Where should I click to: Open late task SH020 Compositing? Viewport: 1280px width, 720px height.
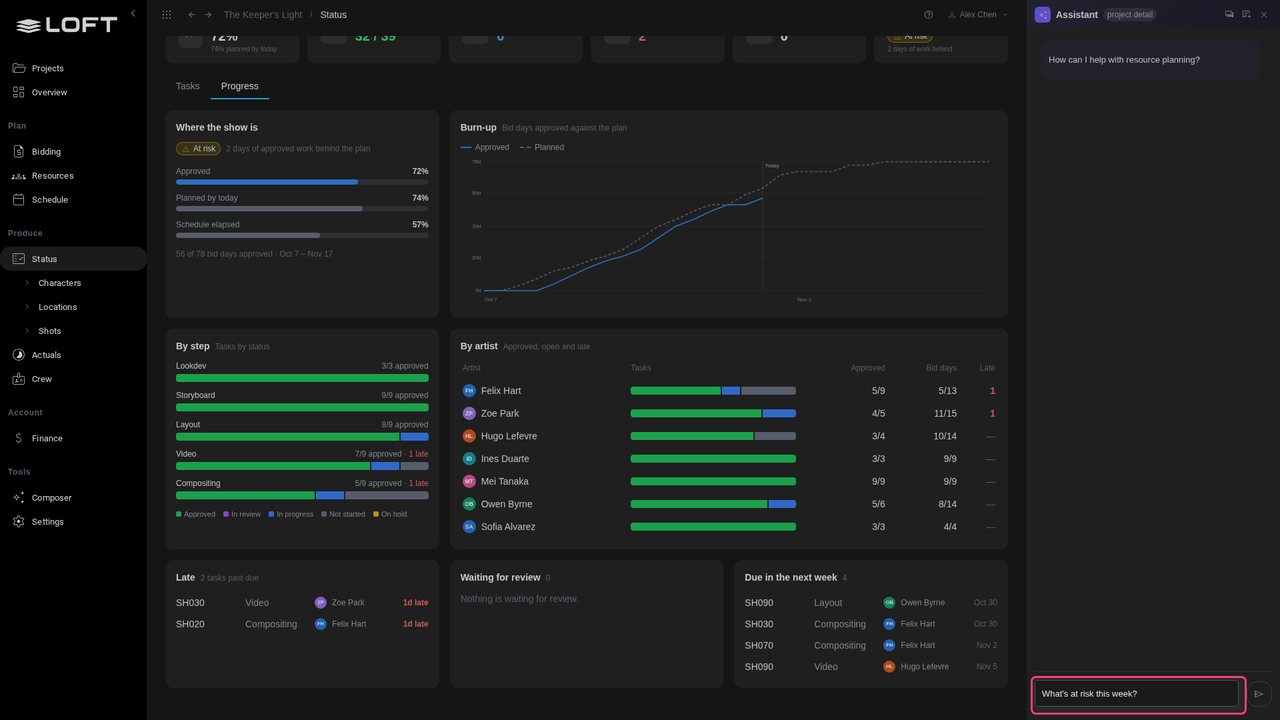(302, 624)
